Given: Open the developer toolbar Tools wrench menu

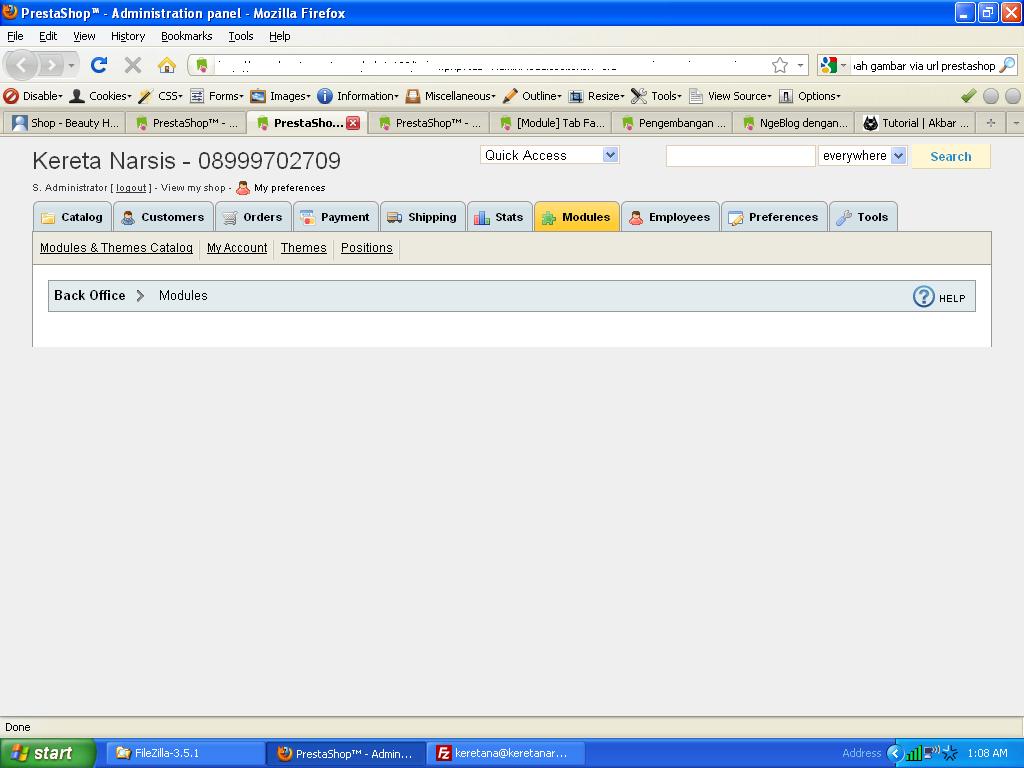Looking at the screenshot, I should click(656, 96).
